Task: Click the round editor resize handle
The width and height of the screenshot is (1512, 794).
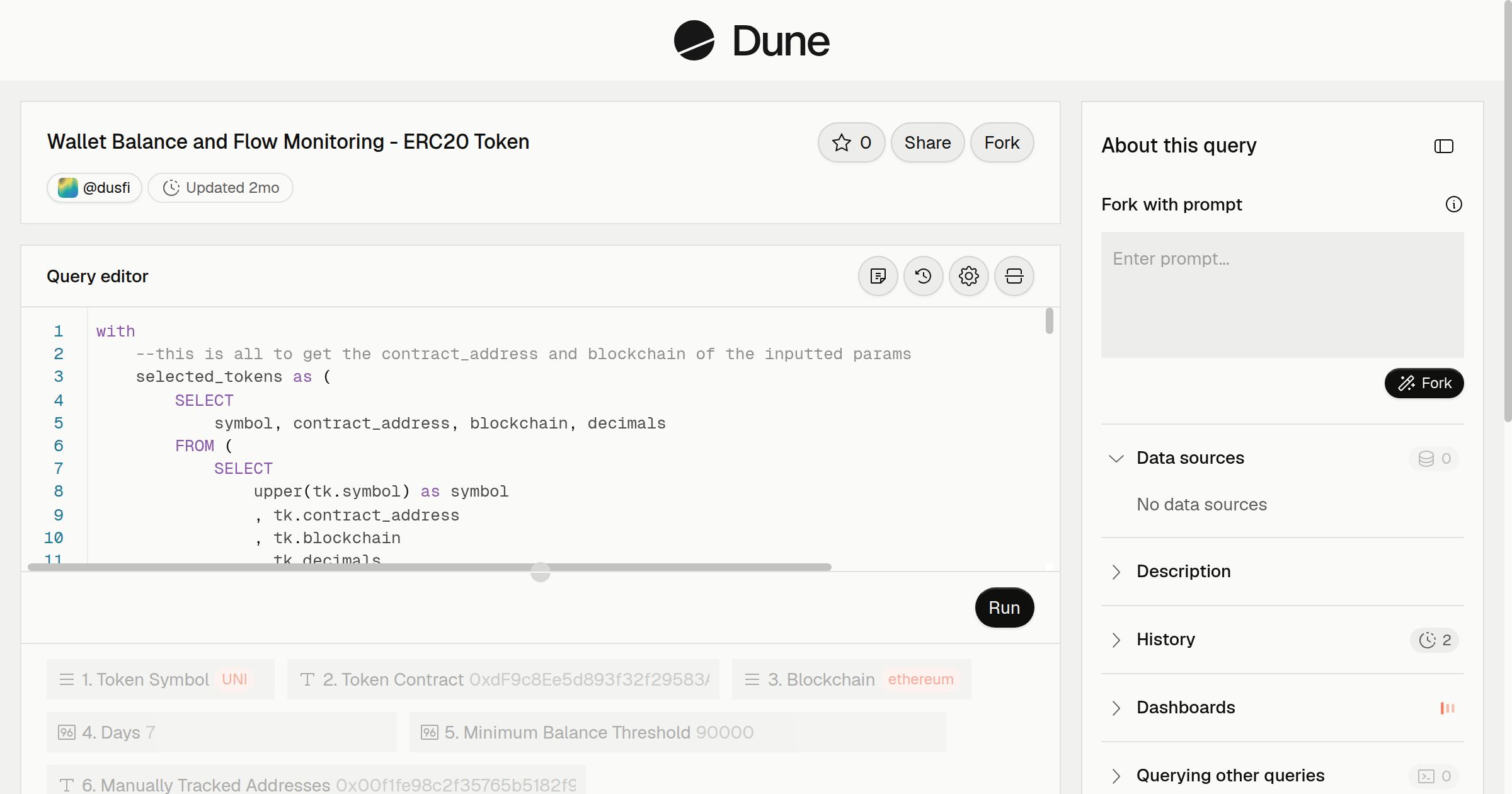Action: point(541,572)
